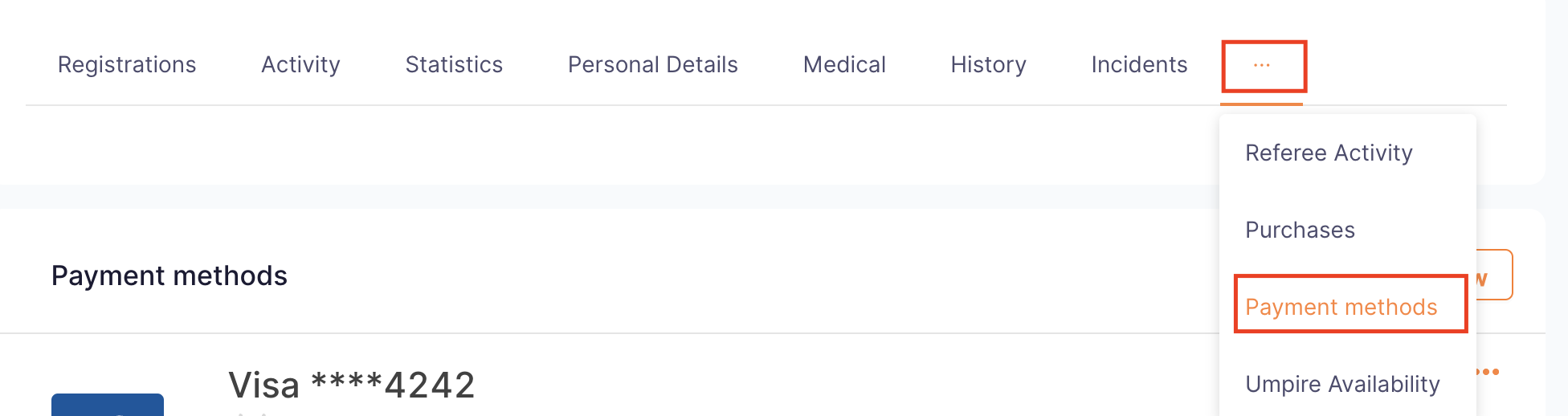Image resolution: width=1568 pixels, height=416 pixels.
Task: Switch to the Registrations tab
Action: coord(127,65)
